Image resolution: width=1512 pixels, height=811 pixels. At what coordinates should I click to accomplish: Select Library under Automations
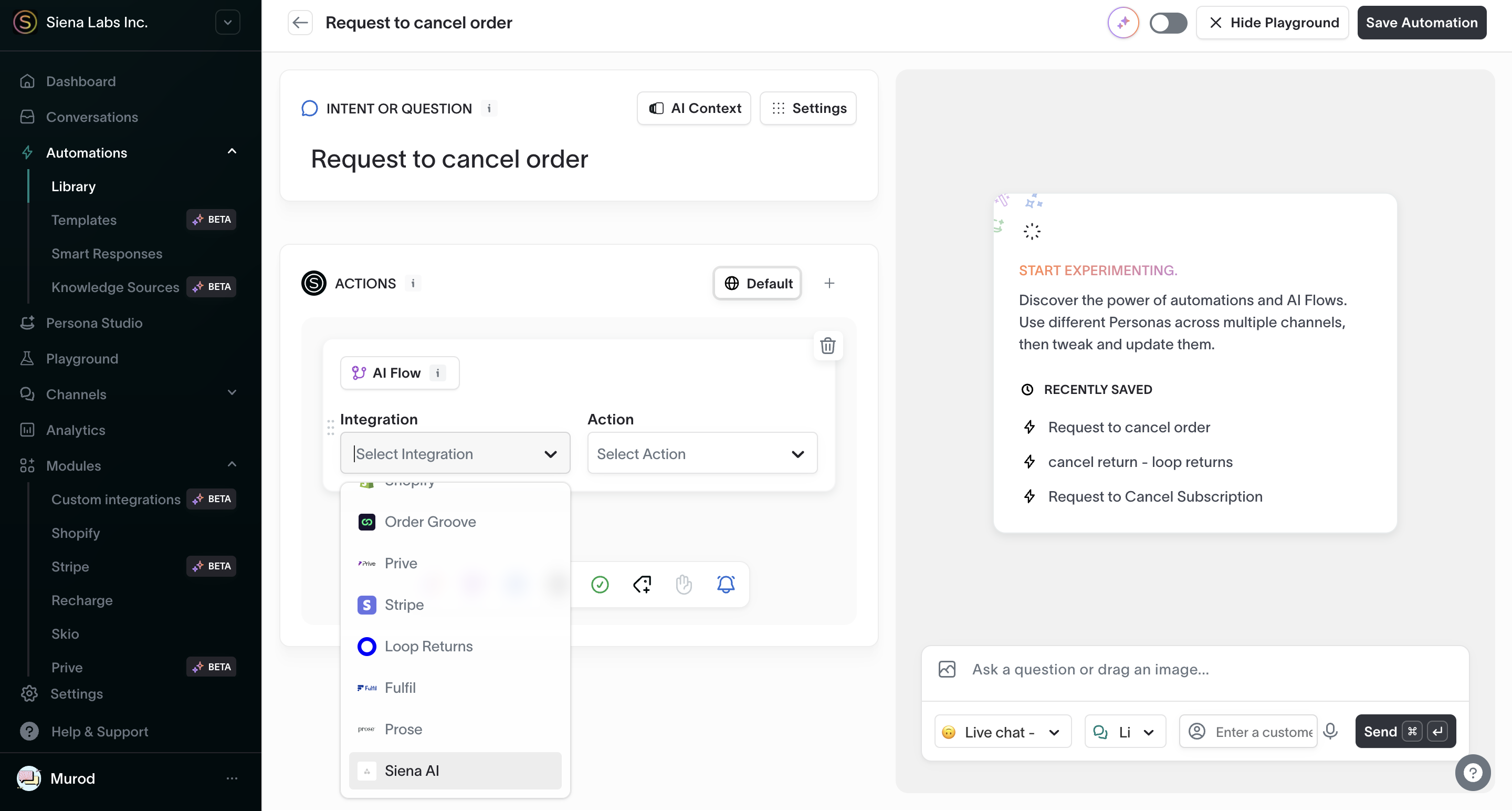click(x=73, y=186)
